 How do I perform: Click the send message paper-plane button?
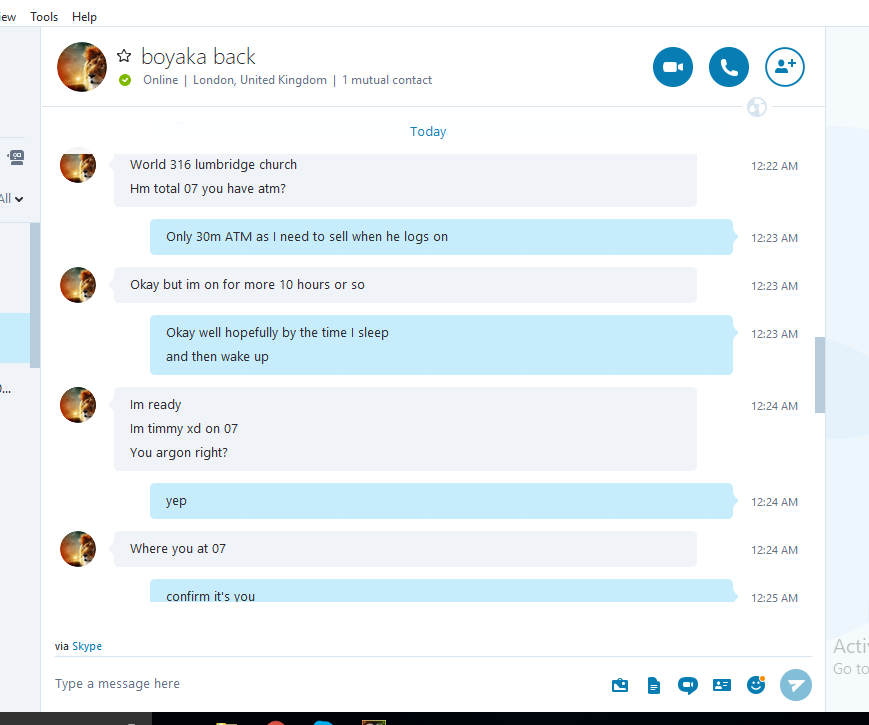(x=796, y=685)
